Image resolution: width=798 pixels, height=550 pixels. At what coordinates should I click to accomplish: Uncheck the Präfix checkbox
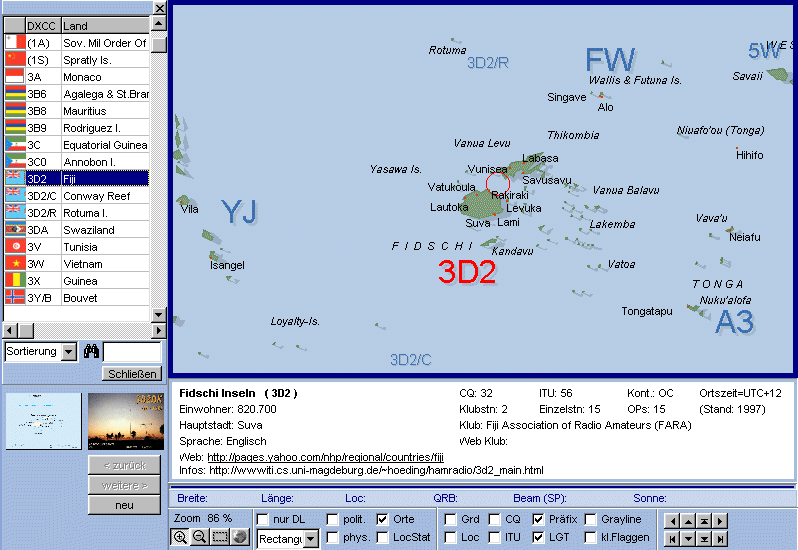[539, 520]
